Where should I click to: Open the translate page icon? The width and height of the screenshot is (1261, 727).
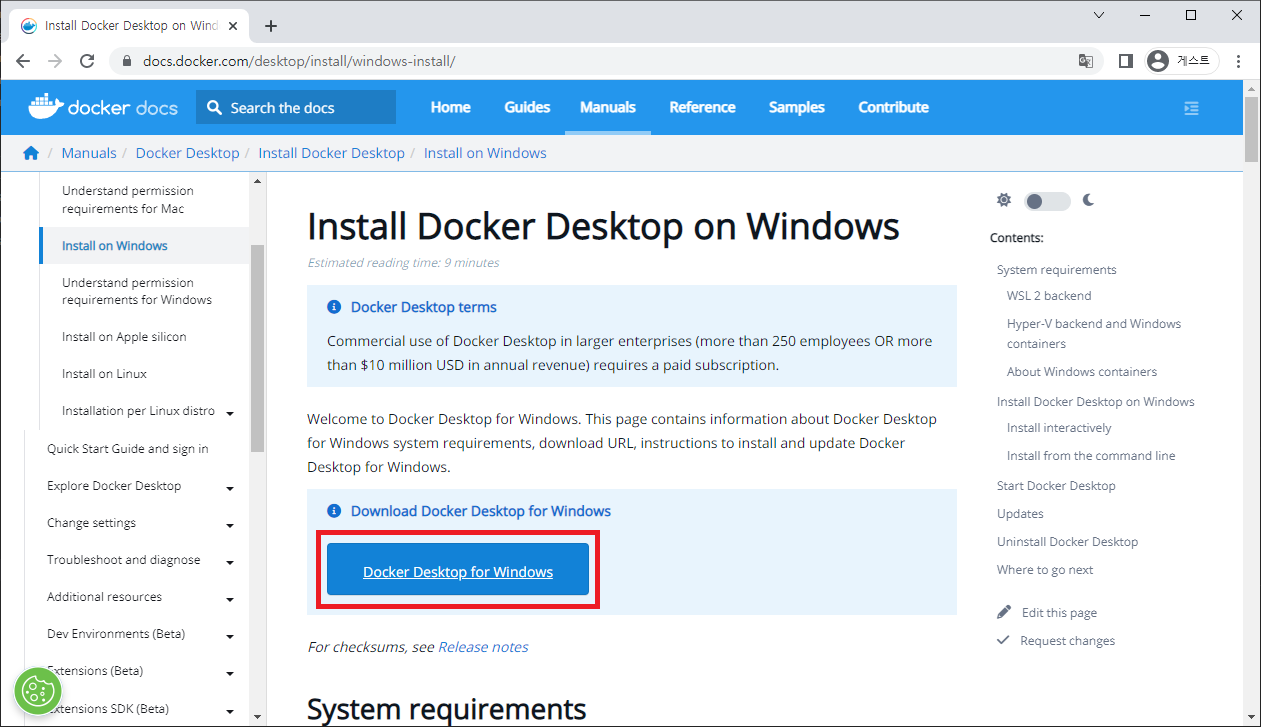(x=1085, y=61)
